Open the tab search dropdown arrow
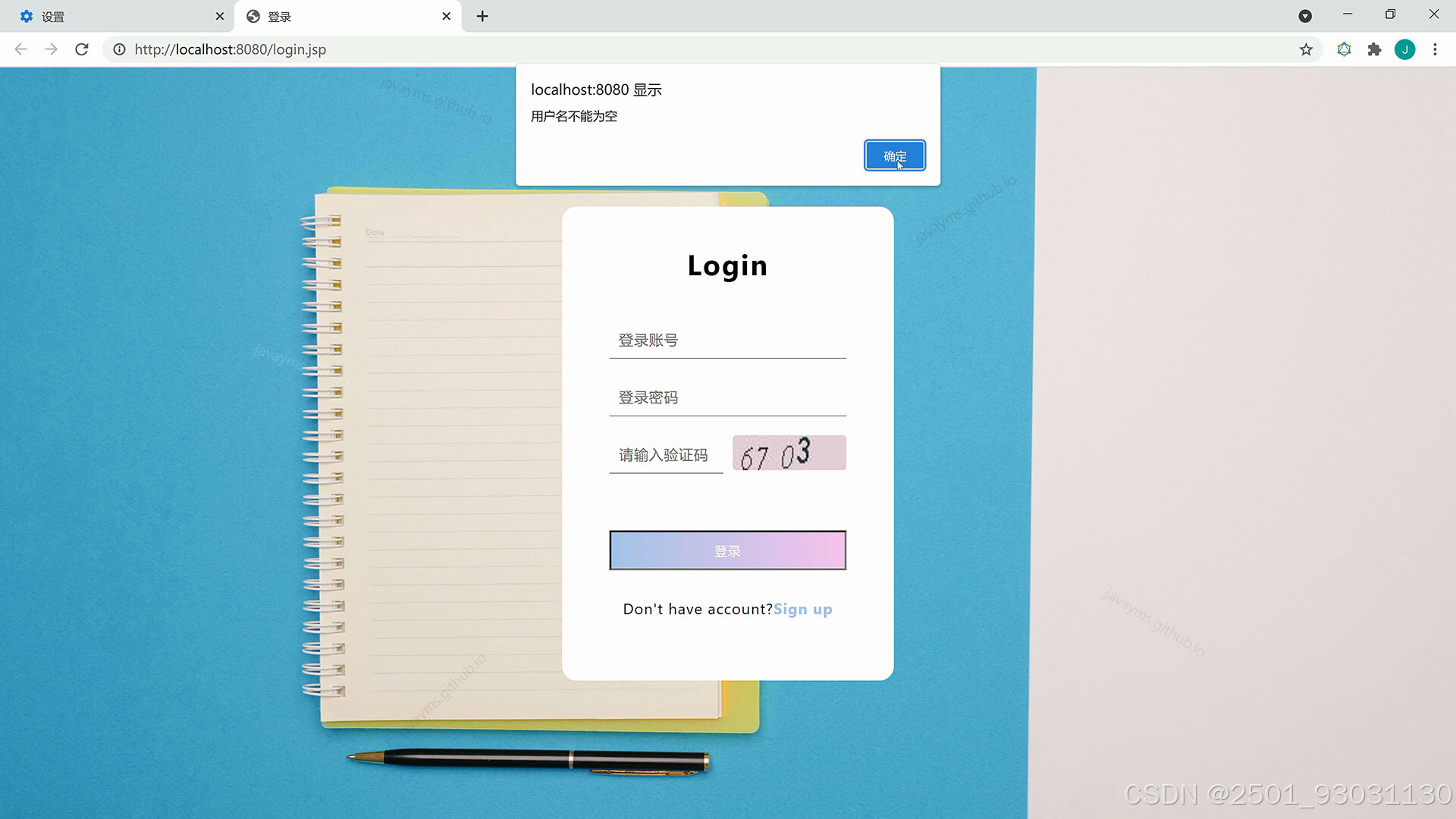Image resolution: width=1456 pixels, height=819 pixels. (x=1305, y=16)
